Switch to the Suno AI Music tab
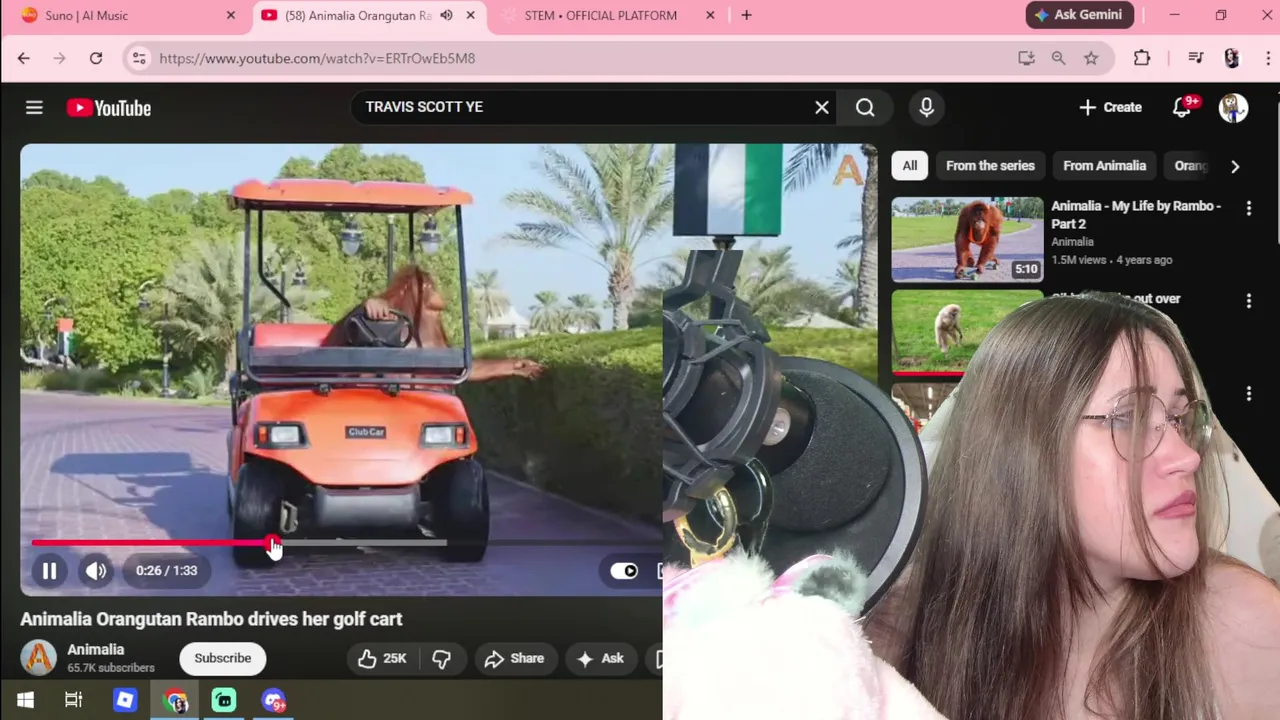The image size is (1280, 720). click(x=125, y=15)
